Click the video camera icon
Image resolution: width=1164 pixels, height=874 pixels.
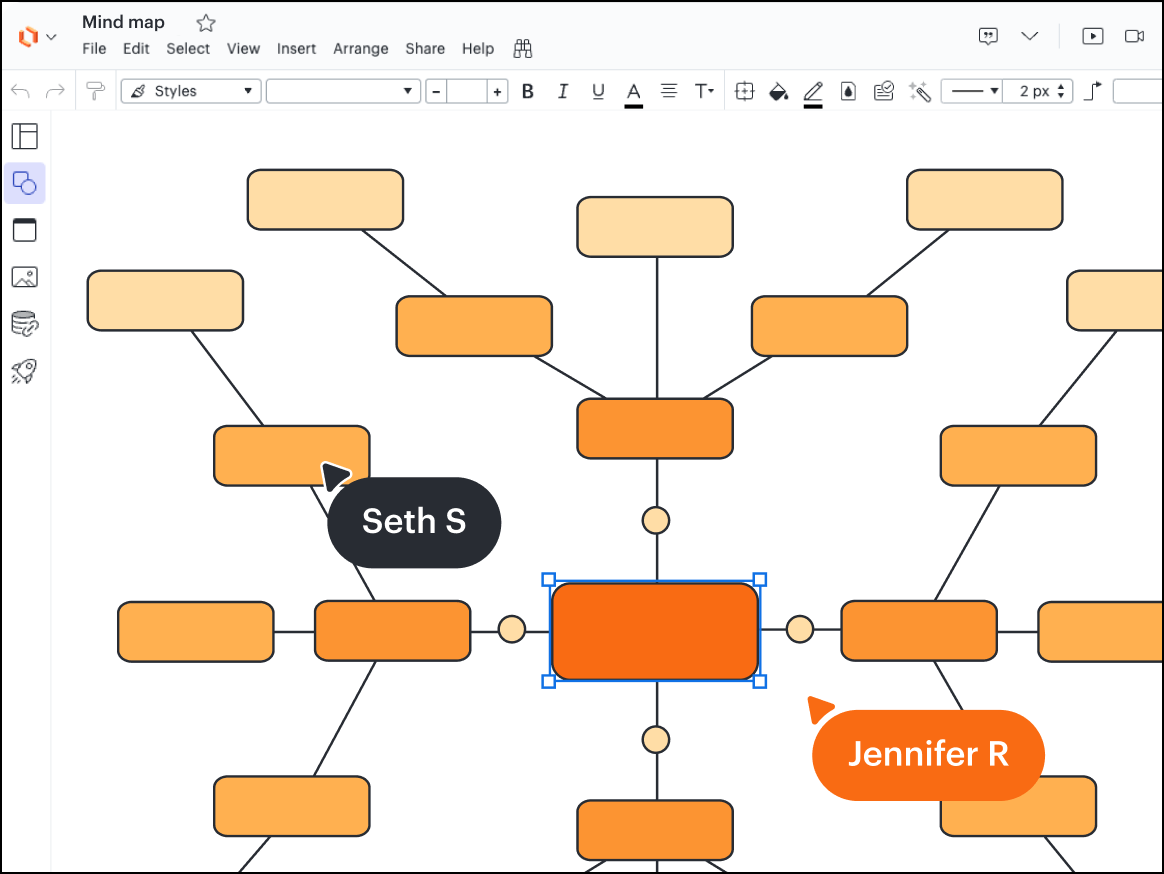[x=1134, y=36]
